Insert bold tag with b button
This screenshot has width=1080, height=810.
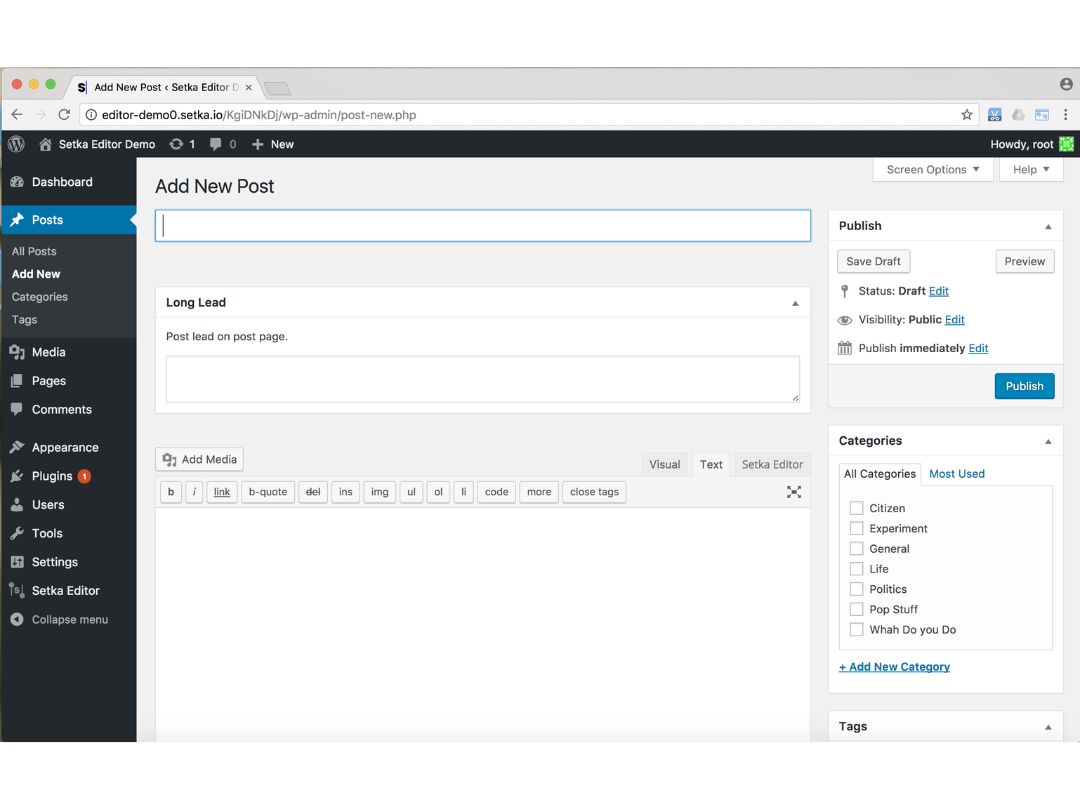click(x=171, y=492)
